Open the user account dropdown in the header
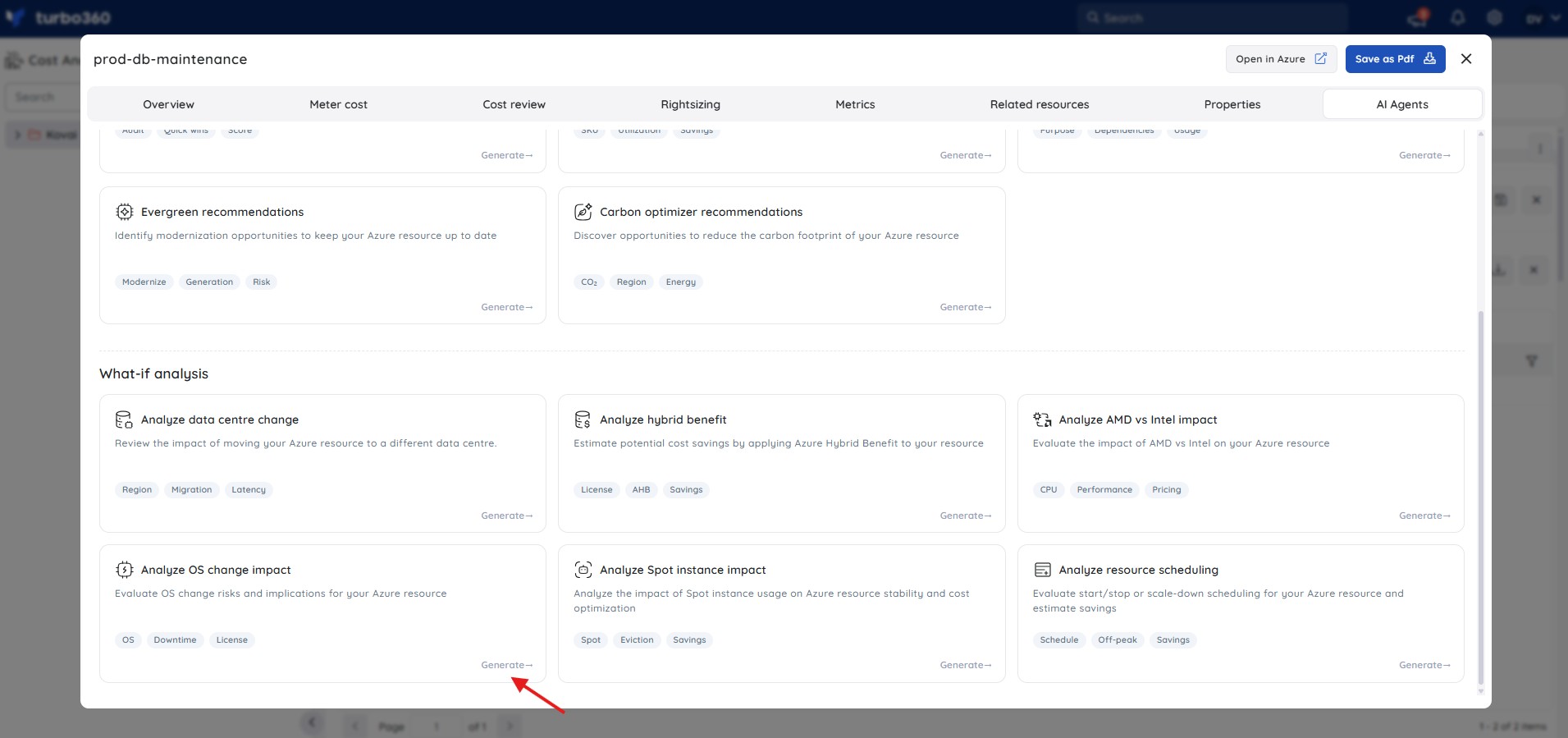Viewport: 1568px width, 738px height. click(1543, 18)
